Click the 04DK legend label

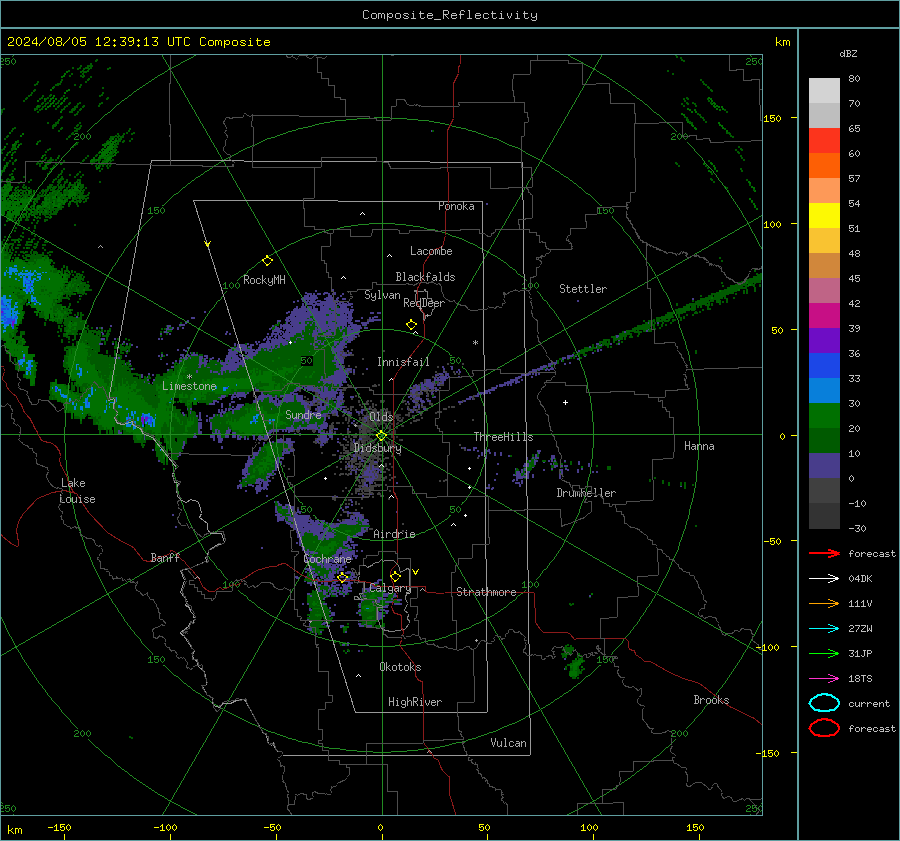coord(860,578)
